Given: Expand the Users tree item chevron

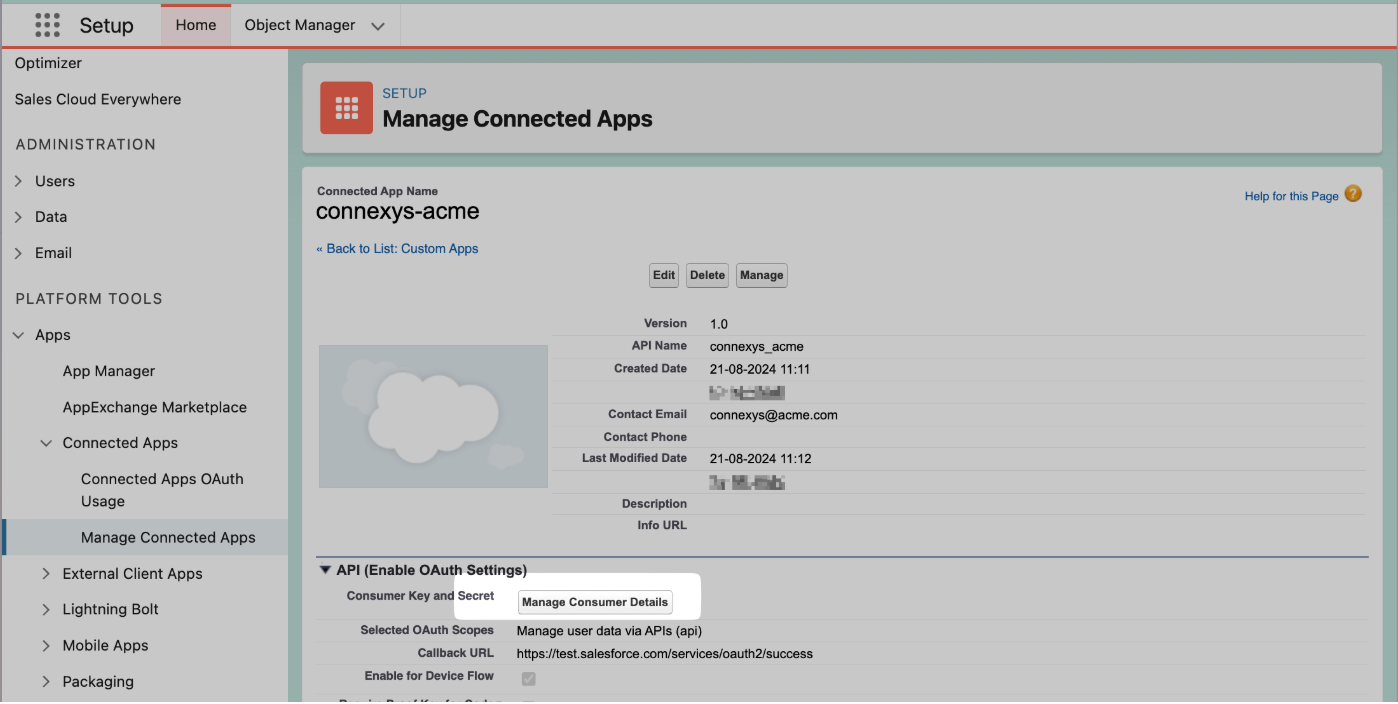Looking at the screenshot, I should (x=18, y=181).
